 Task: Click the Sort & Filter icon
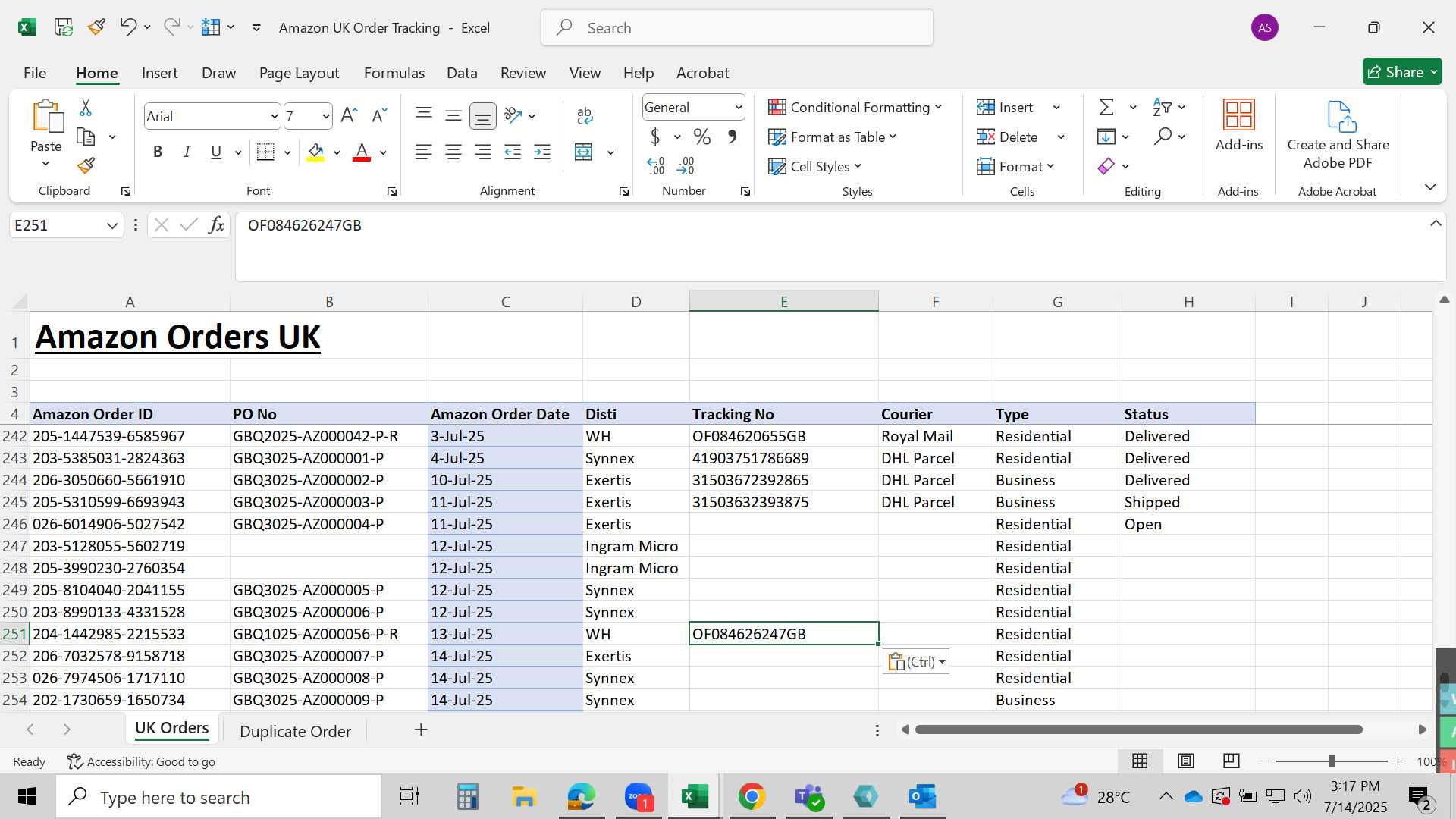pos(1162,107)
